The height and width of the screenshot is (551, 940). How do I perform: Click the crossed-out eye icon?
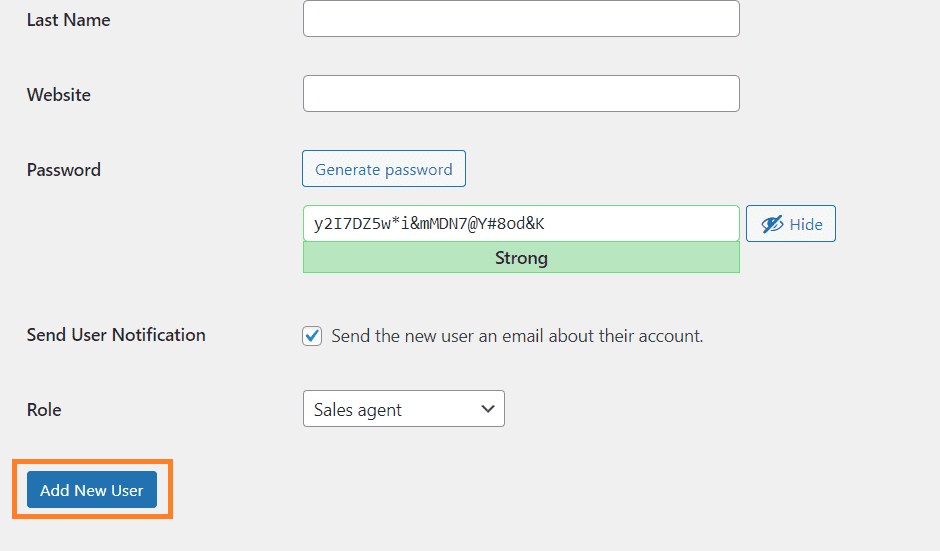(x=772, y=224)
